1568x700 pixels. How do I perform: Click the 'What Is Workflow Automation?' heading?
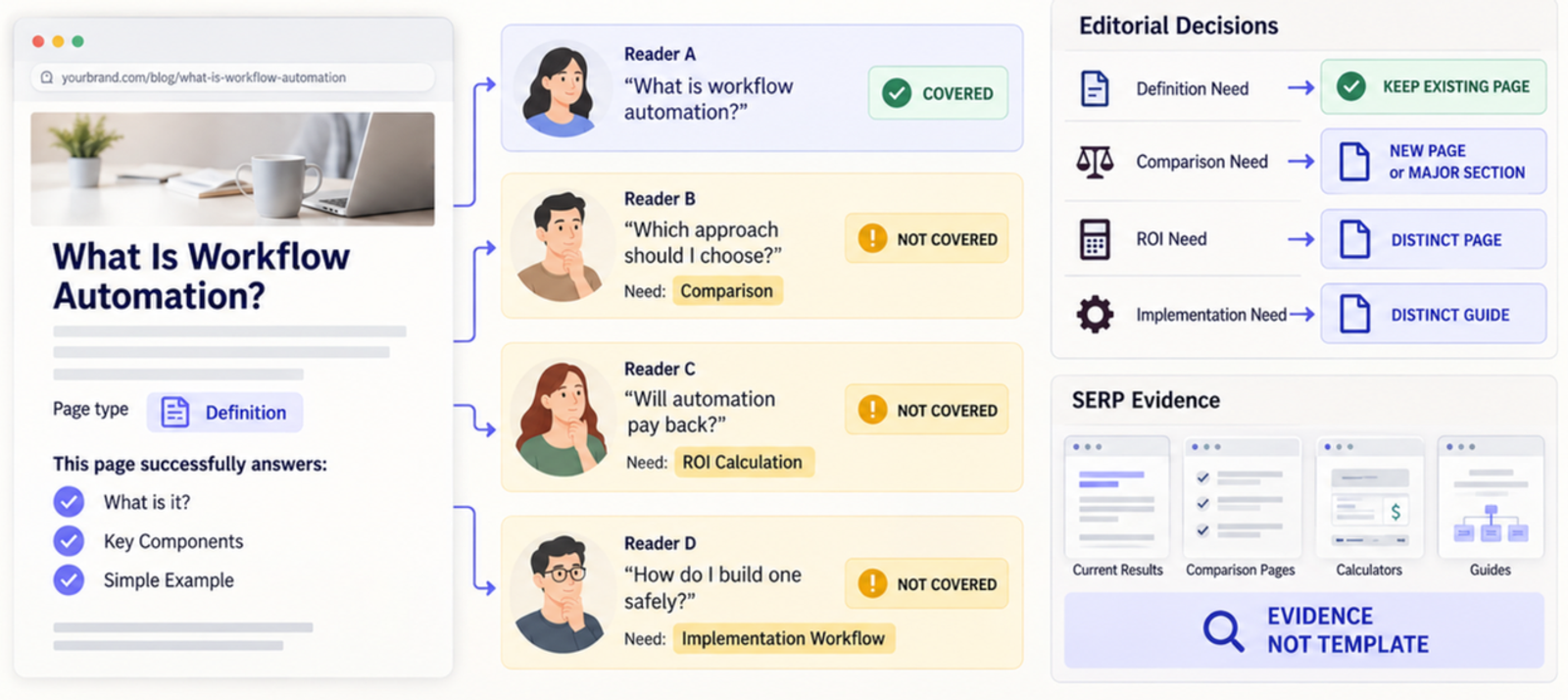click(x=201, y=276)
